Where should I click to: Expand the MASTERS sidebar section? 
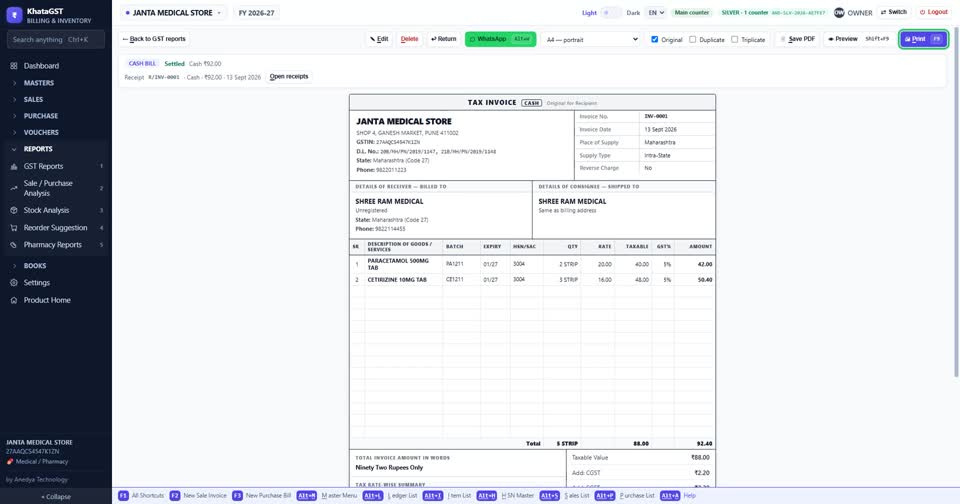tap(55, 83)
